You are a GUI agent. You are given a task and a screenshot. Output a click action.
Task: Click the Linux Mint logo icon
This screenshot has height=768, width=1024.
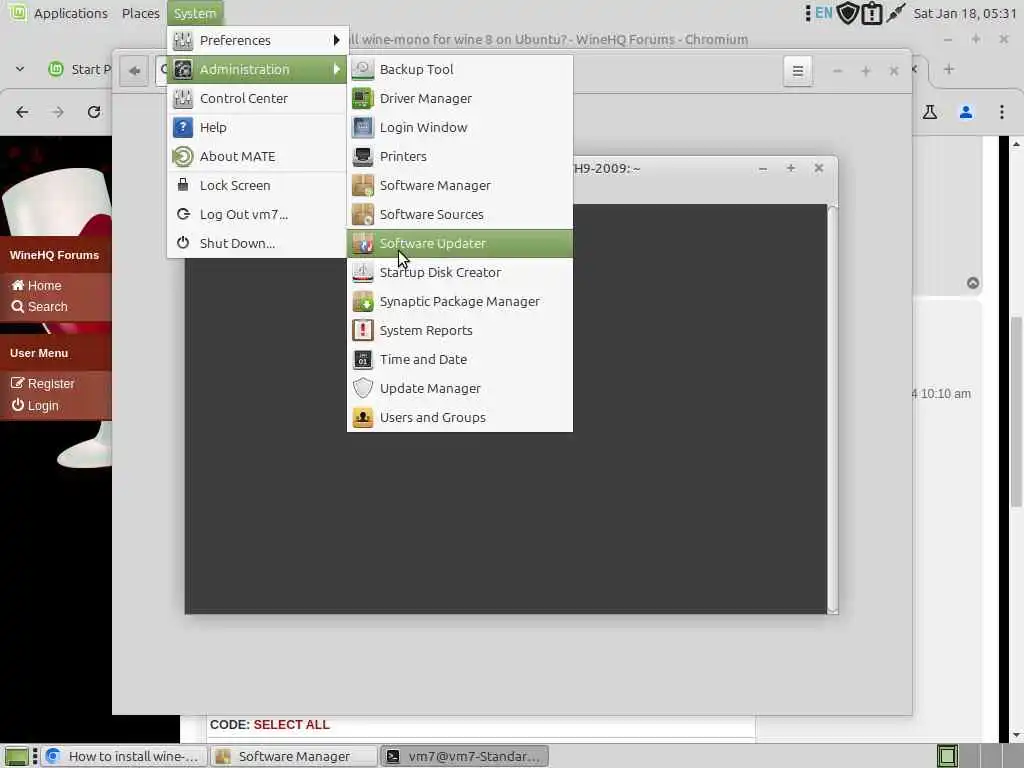(18, 13)
